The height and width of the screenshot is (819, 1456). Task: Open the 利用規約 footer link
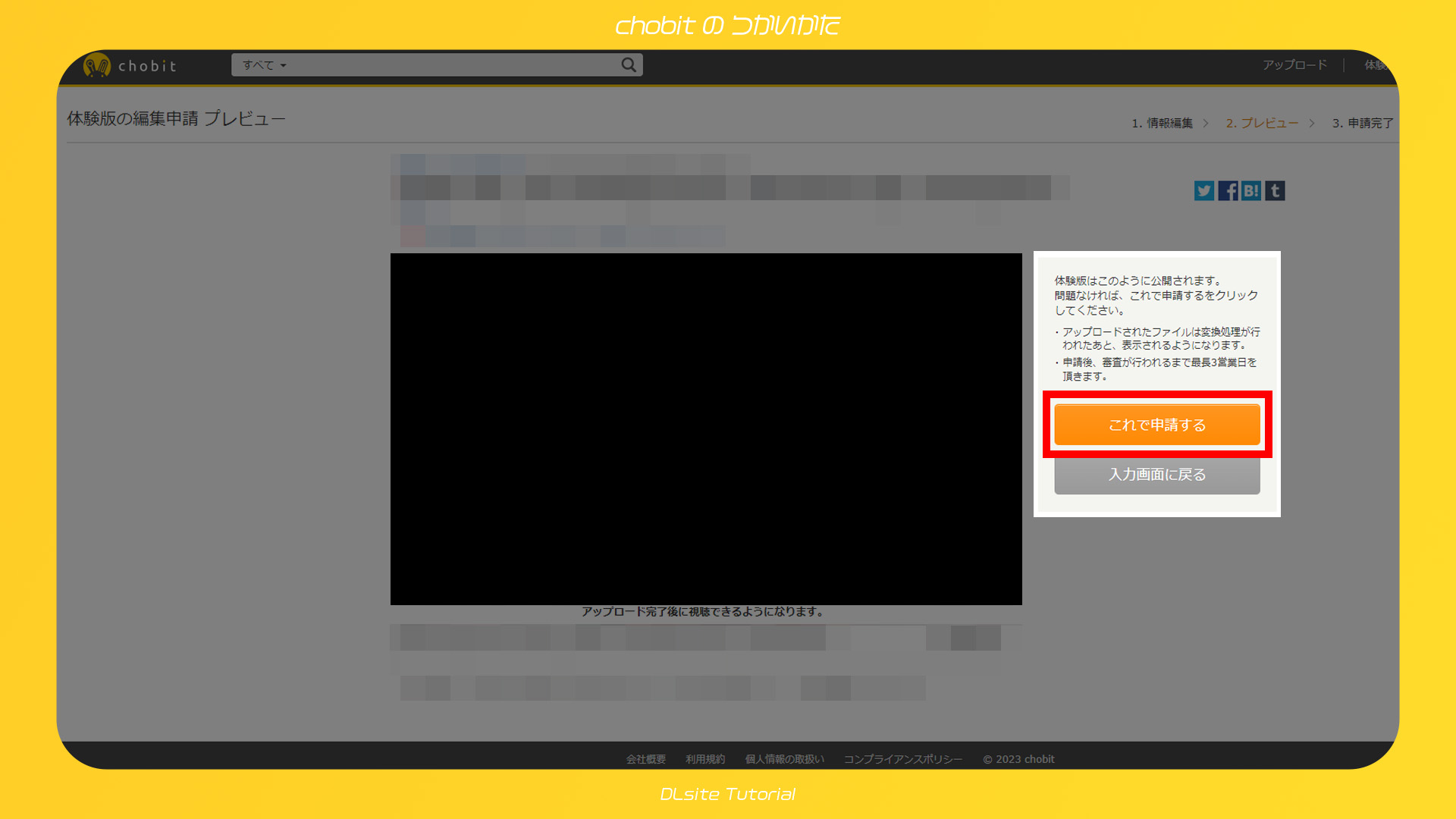point(705,759)
